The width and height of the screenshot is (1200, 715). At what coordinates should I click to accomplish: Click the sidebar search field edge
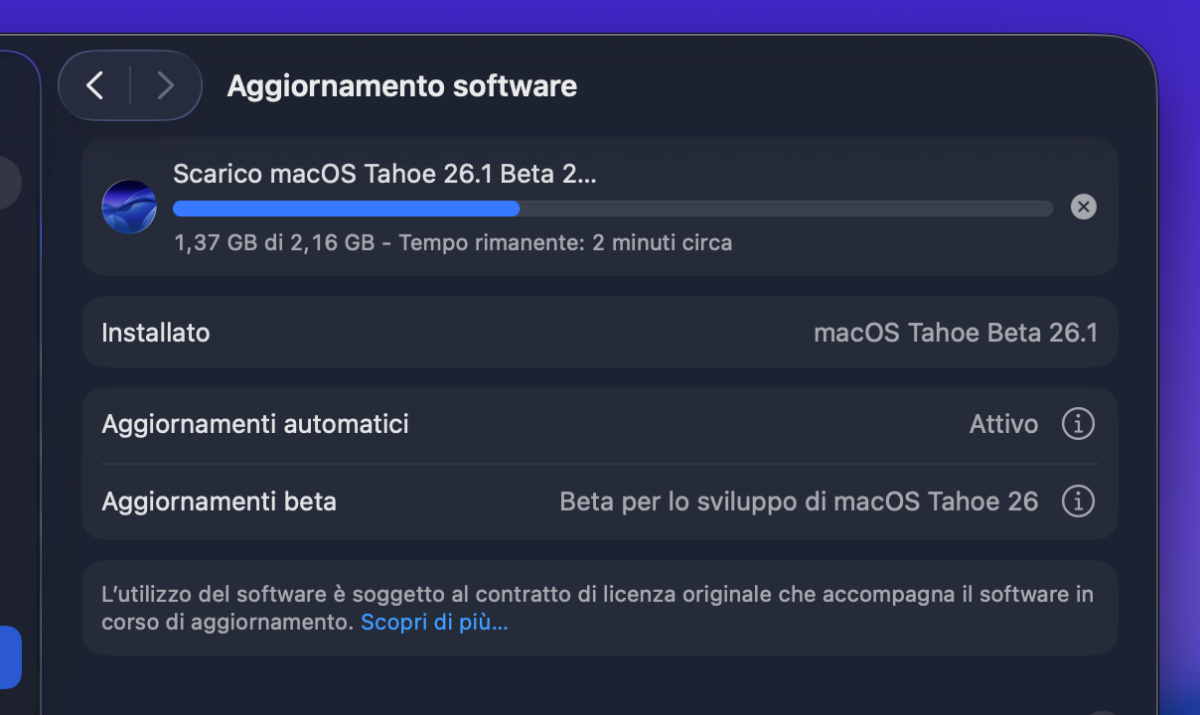[9, 183]
